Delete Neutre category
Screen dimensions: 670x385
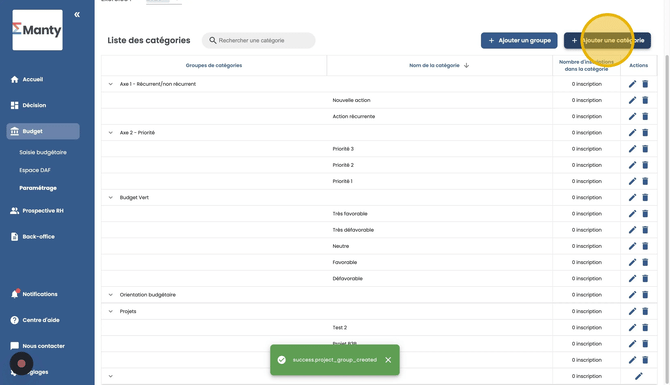click(x=645, y=247)
